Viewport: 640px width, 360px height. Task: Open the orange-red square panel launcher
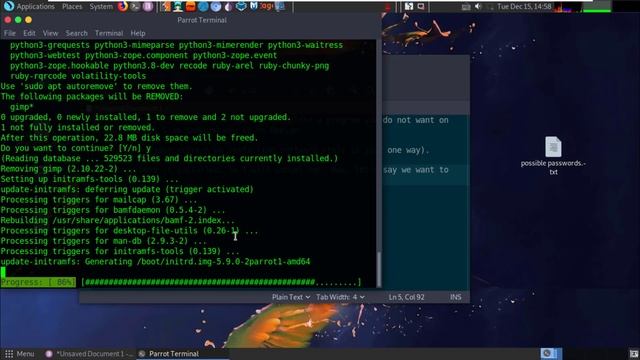click(191, 7)
